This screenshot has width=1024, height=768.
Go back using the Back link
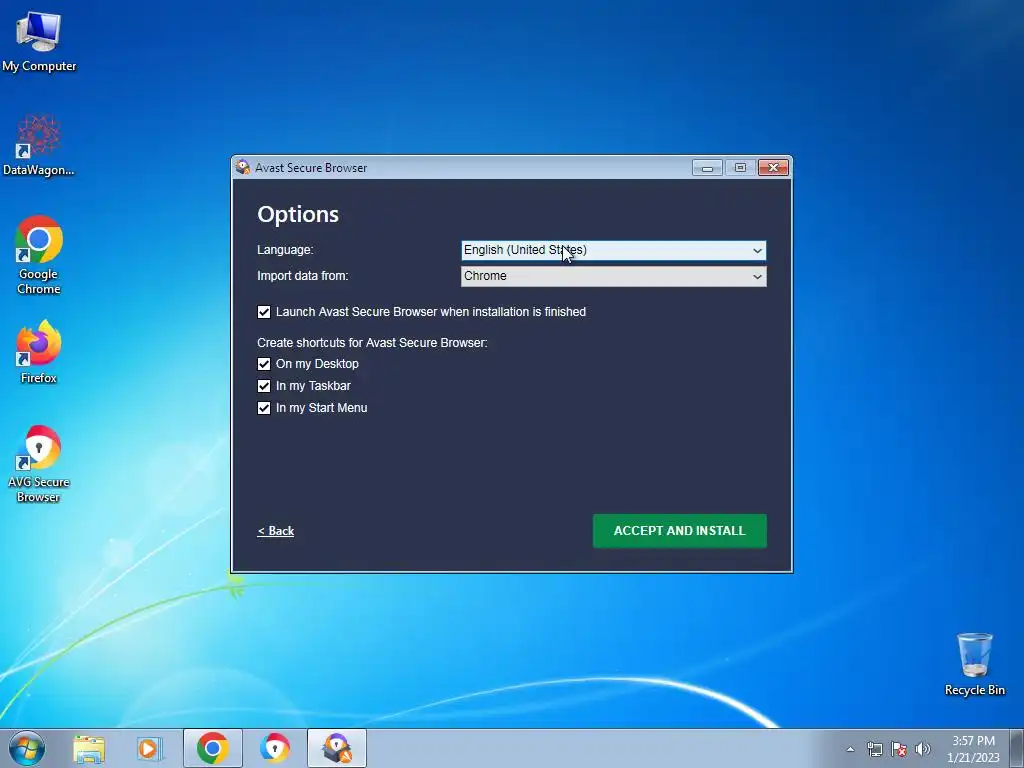click(x=276, y=531)
